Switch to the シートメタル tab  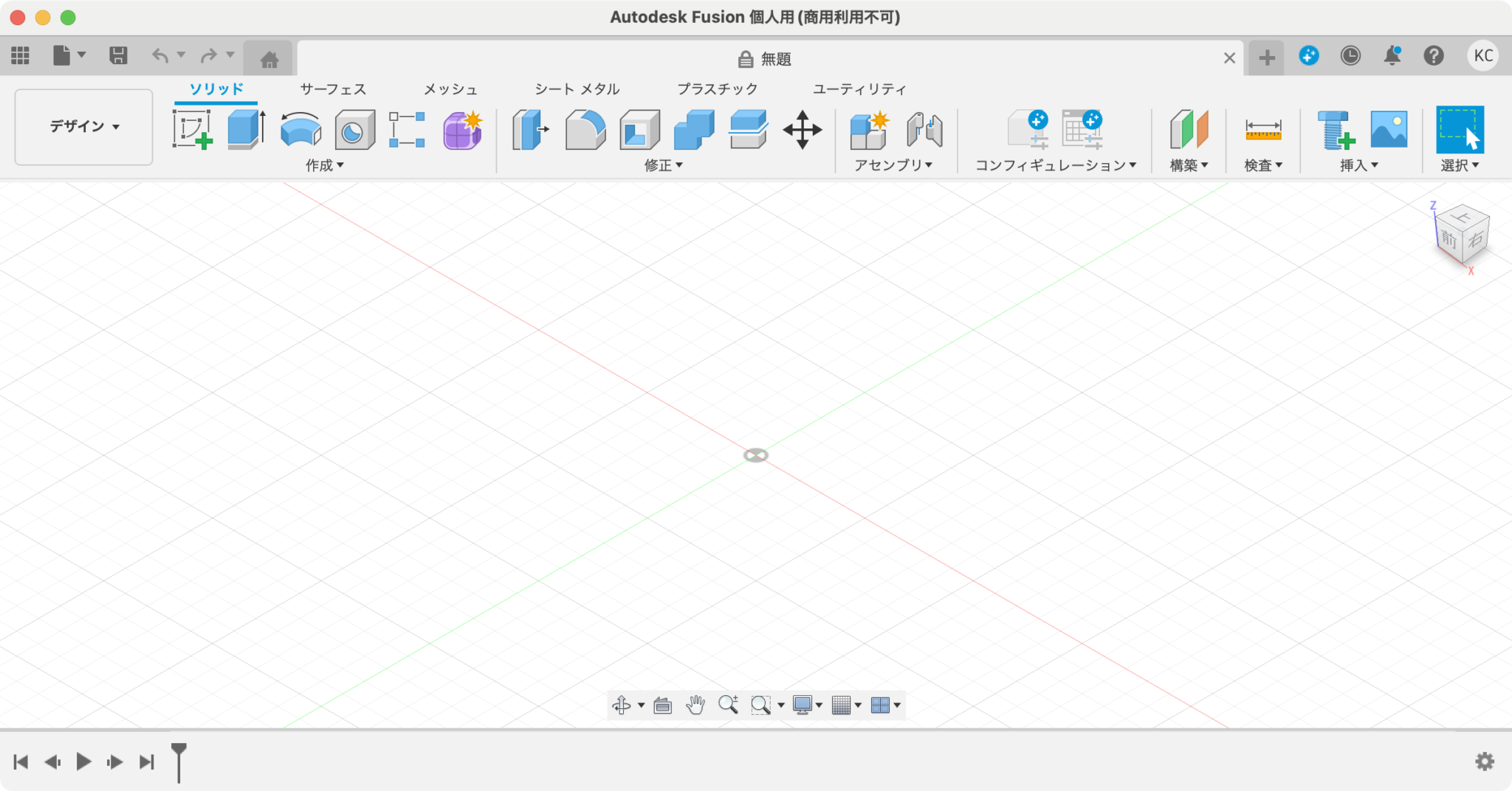click(576, 89)
